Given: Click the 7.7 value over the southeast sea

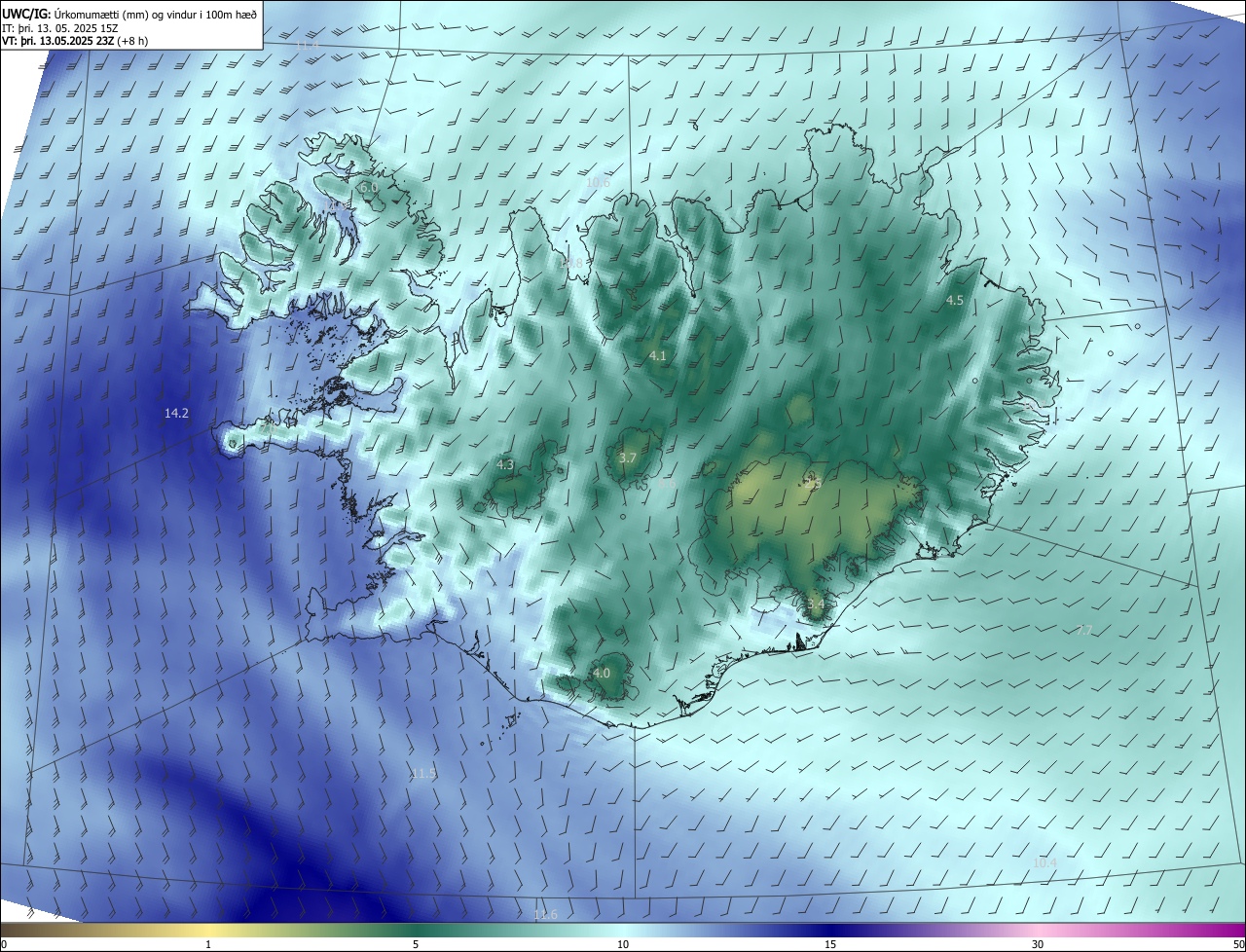Looking at the screenshot, I should click(1084, 631).
